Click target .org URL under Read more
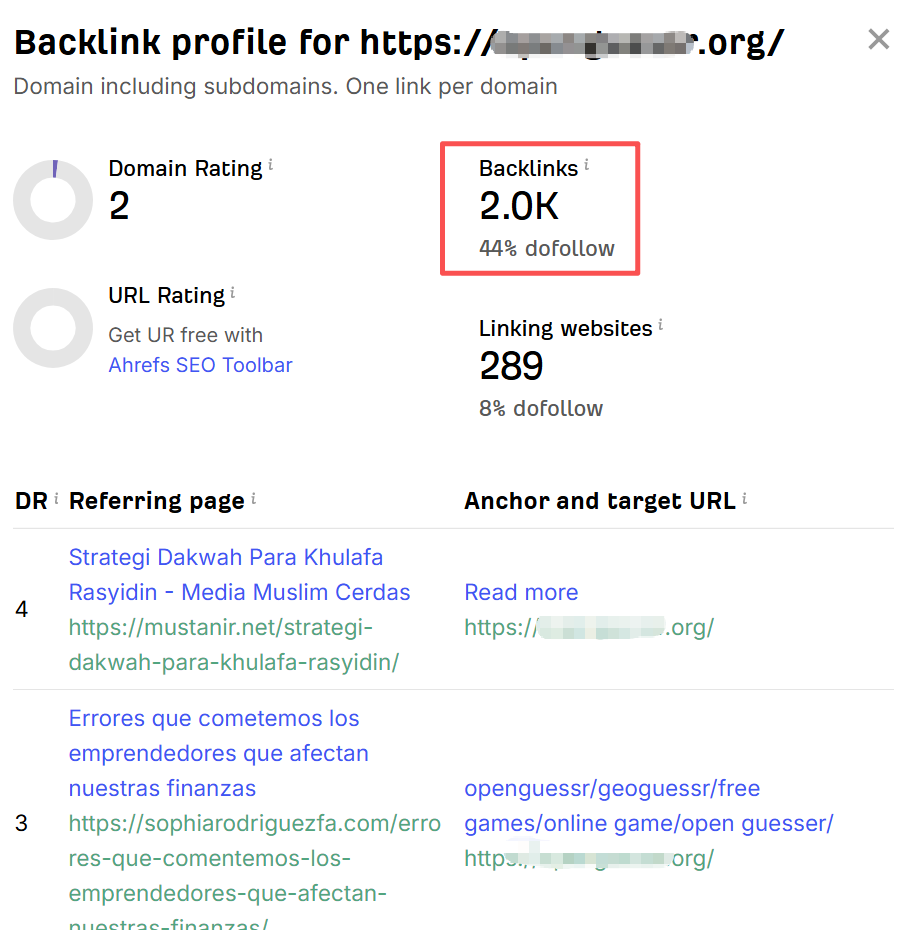The width and height of the screenshot is (910, 930). (589, 627)
